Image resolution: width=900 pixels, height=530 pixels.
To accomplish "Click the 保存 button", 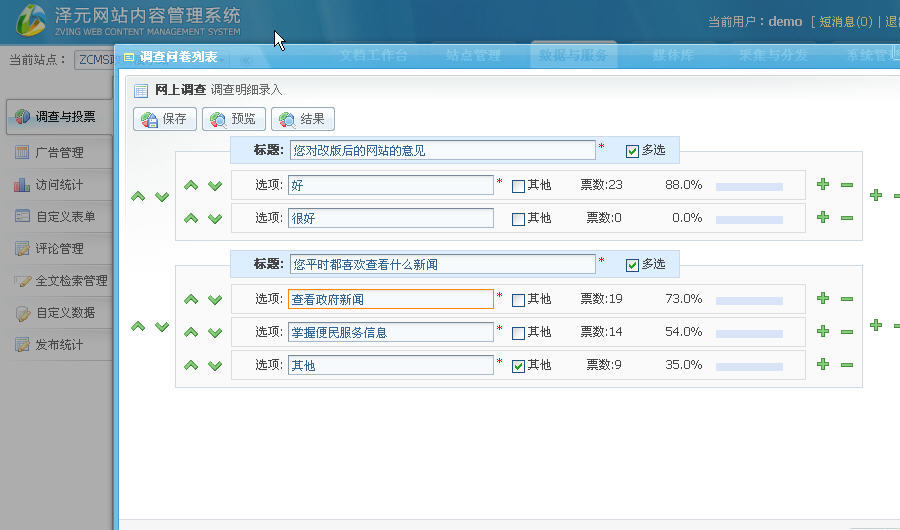I will (165, 119).
